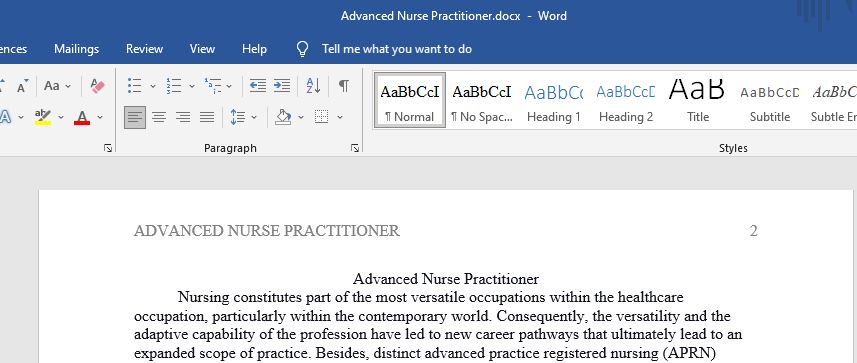This screenshot has height=363, width=857.
Task: Toggle Align Left paragraph alignment
Action: pyautogui.click(x=135, y=117)
